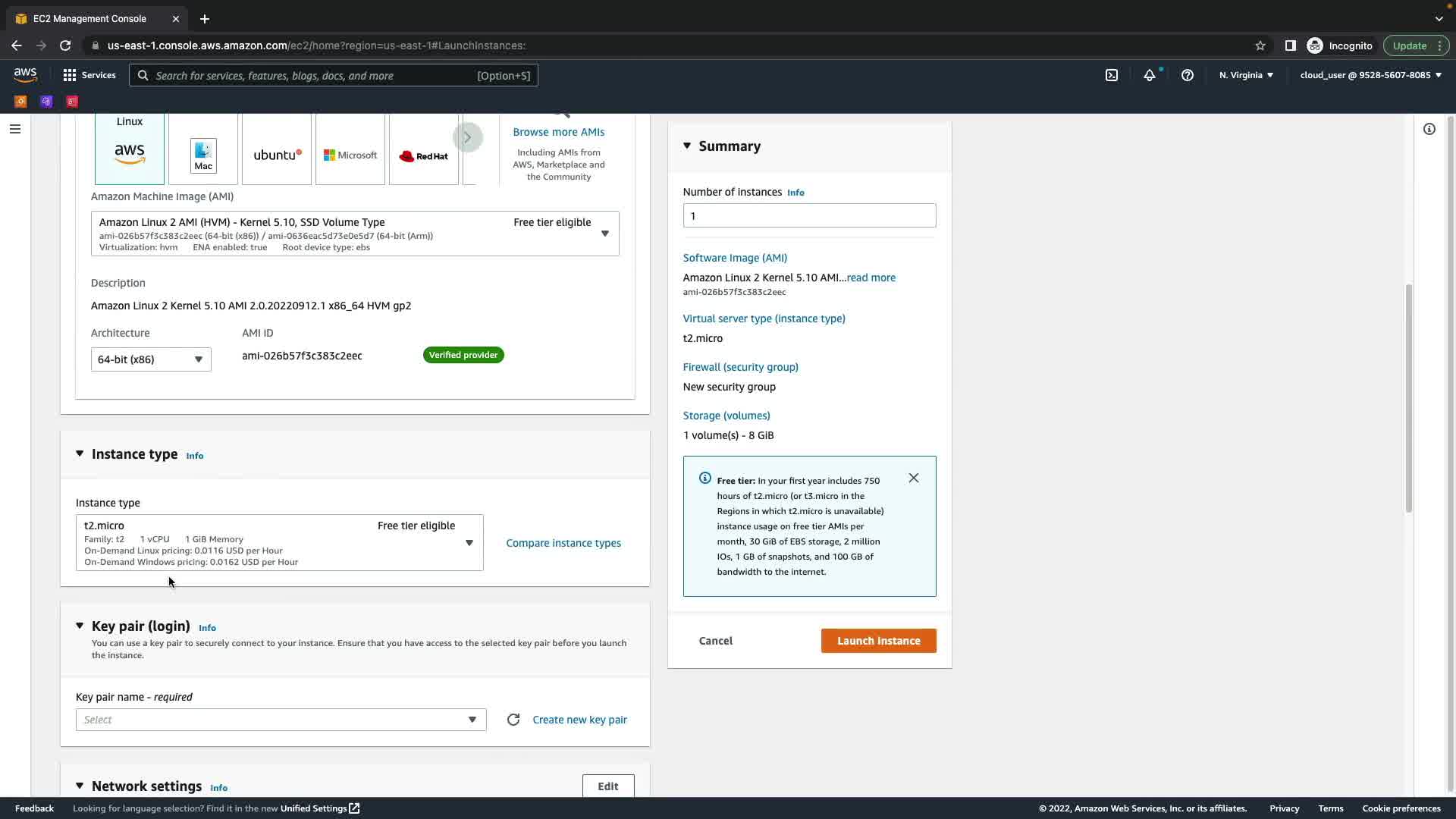Refresh the key pair list
This screenshot has width=1456, height=819.
tap(513, 720)
